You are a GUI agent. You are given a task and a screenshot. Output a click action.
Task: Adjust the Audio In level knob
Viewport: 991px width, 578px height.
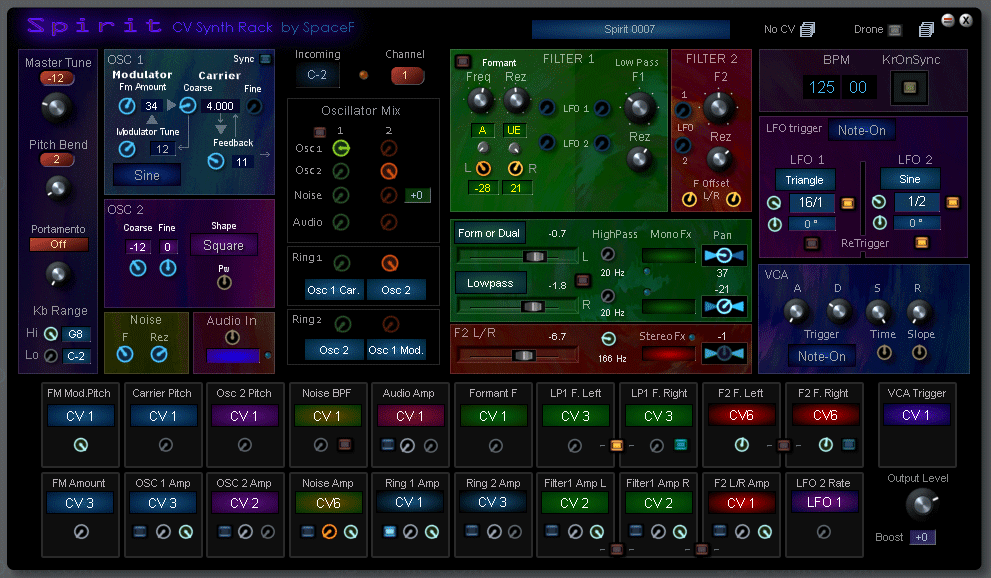(232, 337)
